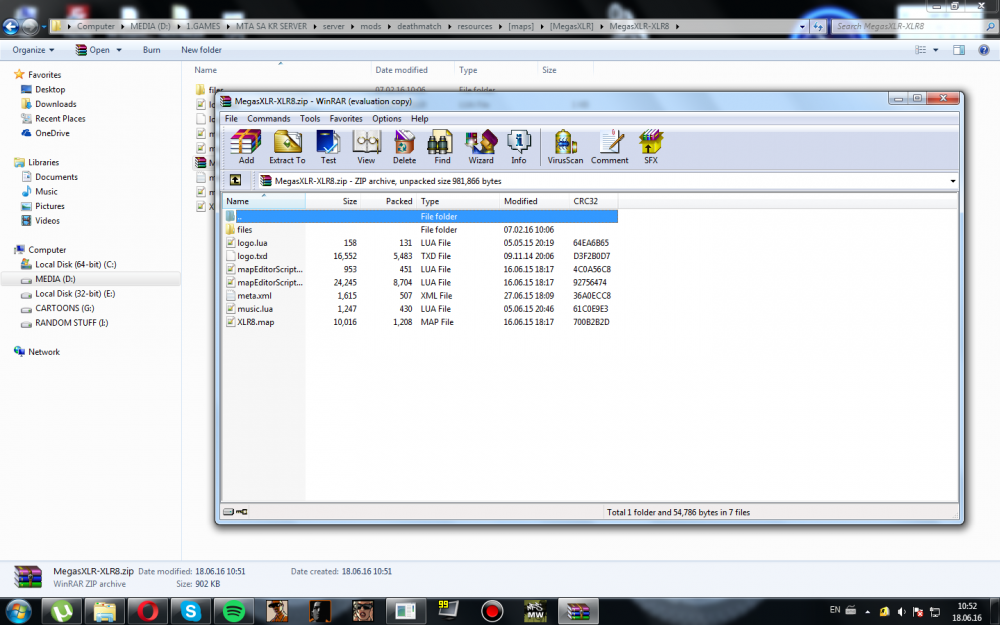The height and width of the screenshot is (625, 1000).
Task: Click the Add toolbar icon in WinRAR
Action: point(246,147)
